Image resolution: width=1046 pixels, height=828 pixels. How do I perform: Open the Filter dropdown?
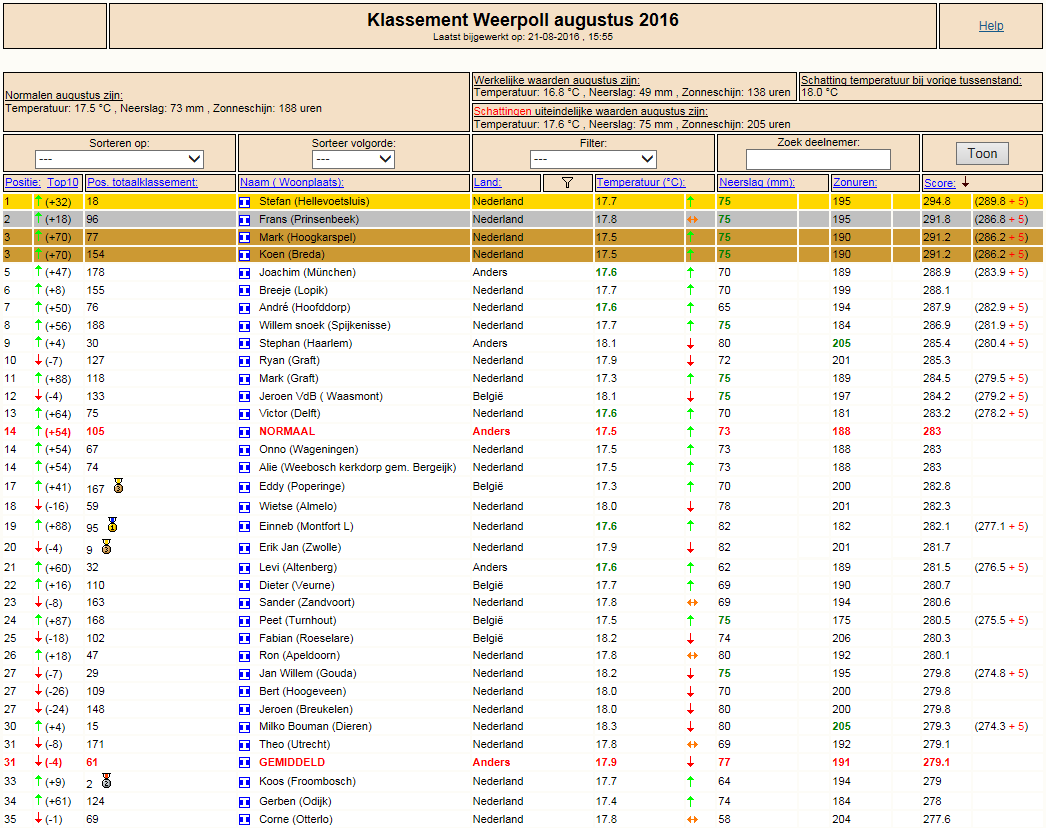tap(593, 159)
